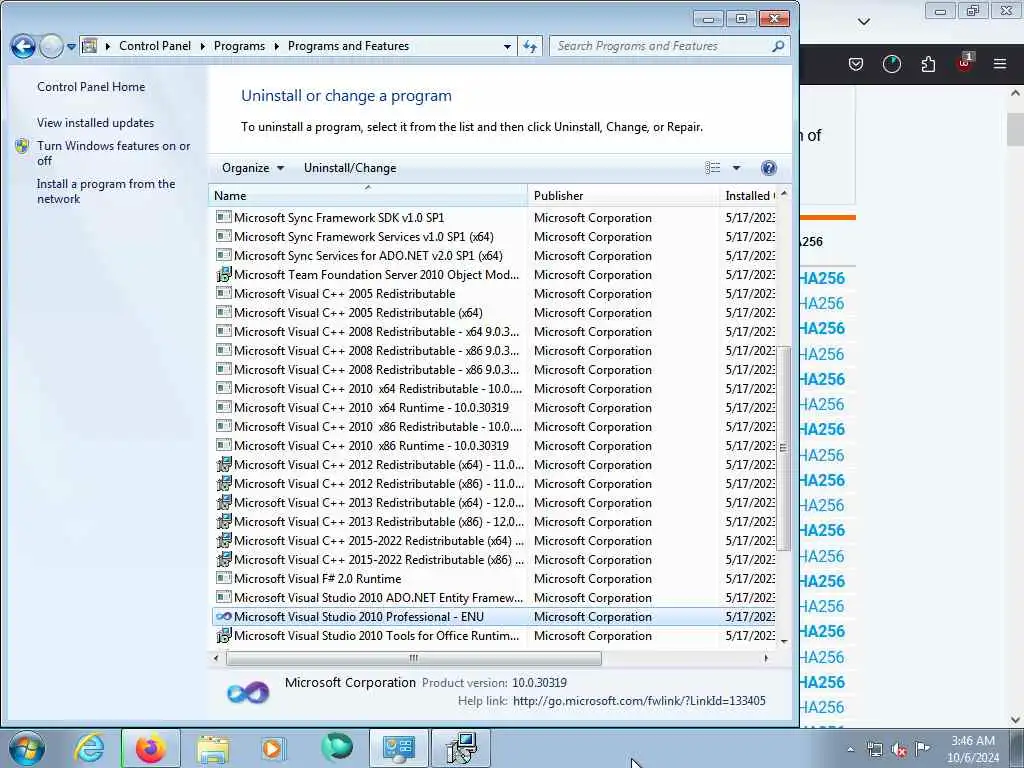Click the Windows Start button

27,748
